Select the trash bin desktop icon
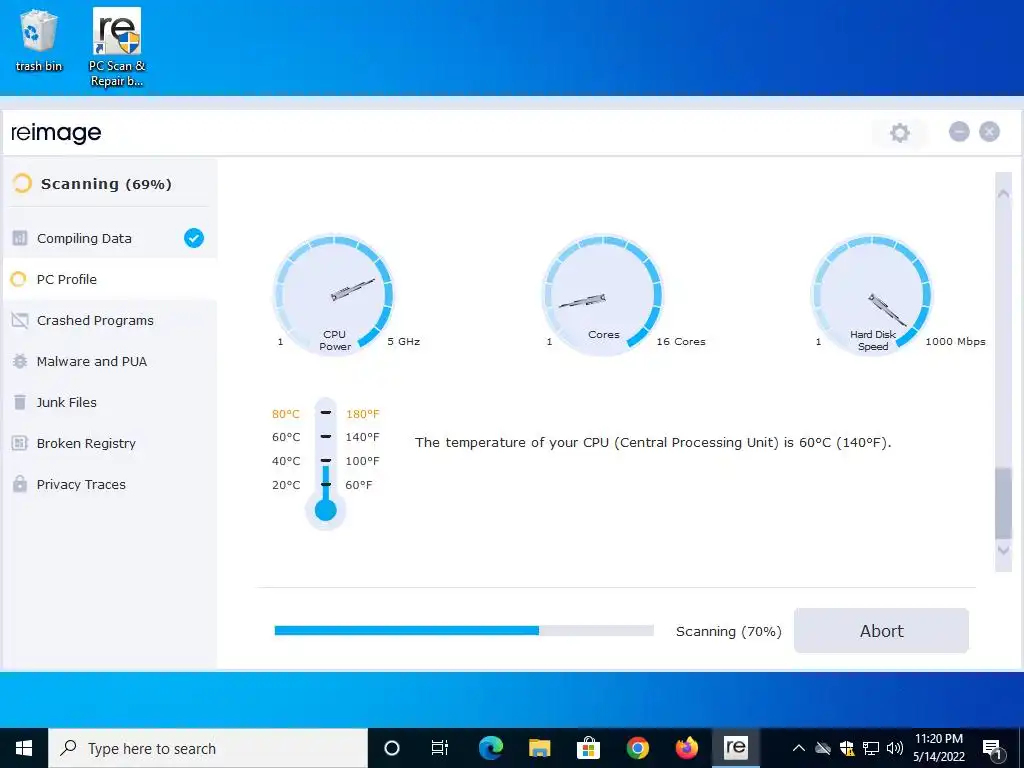Screen dimensions: 1024x768 click(x=39, y=40)
